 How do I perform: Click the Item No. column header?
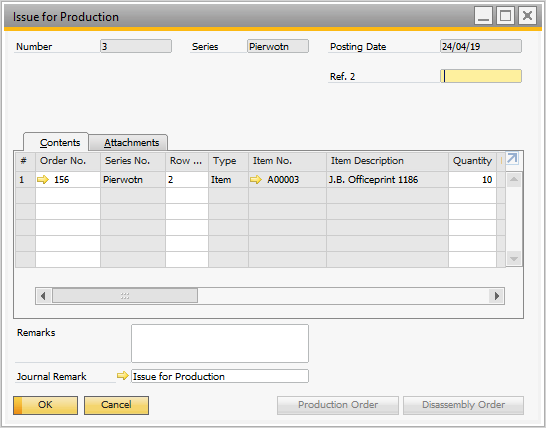click(288, 161)
